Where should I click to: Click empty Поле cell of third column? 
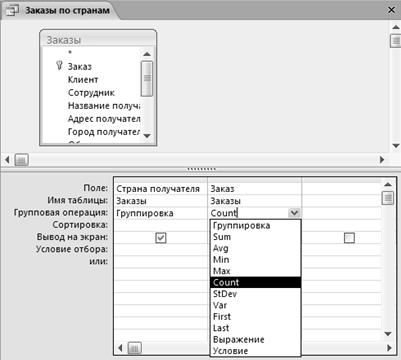pos(341,189)
